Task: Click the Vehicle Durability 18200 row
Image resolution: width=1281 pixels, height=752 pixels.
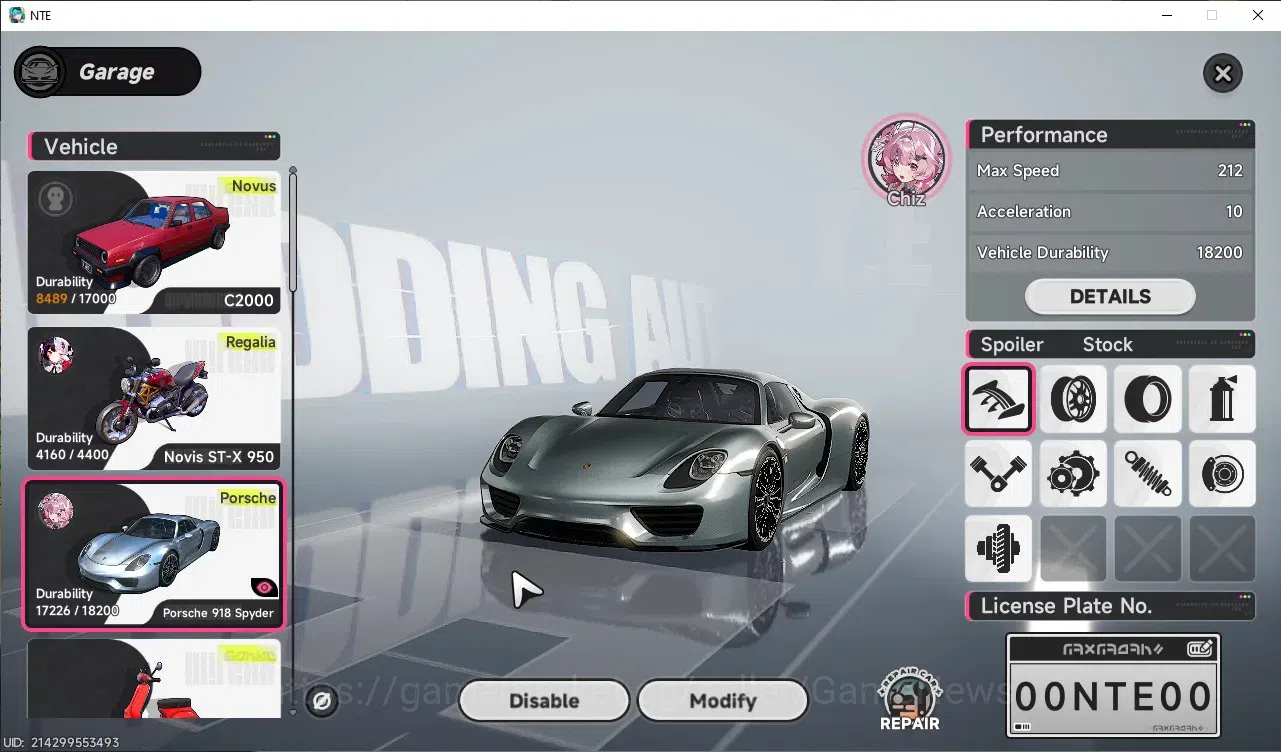Action: [x=1110, y=253]
